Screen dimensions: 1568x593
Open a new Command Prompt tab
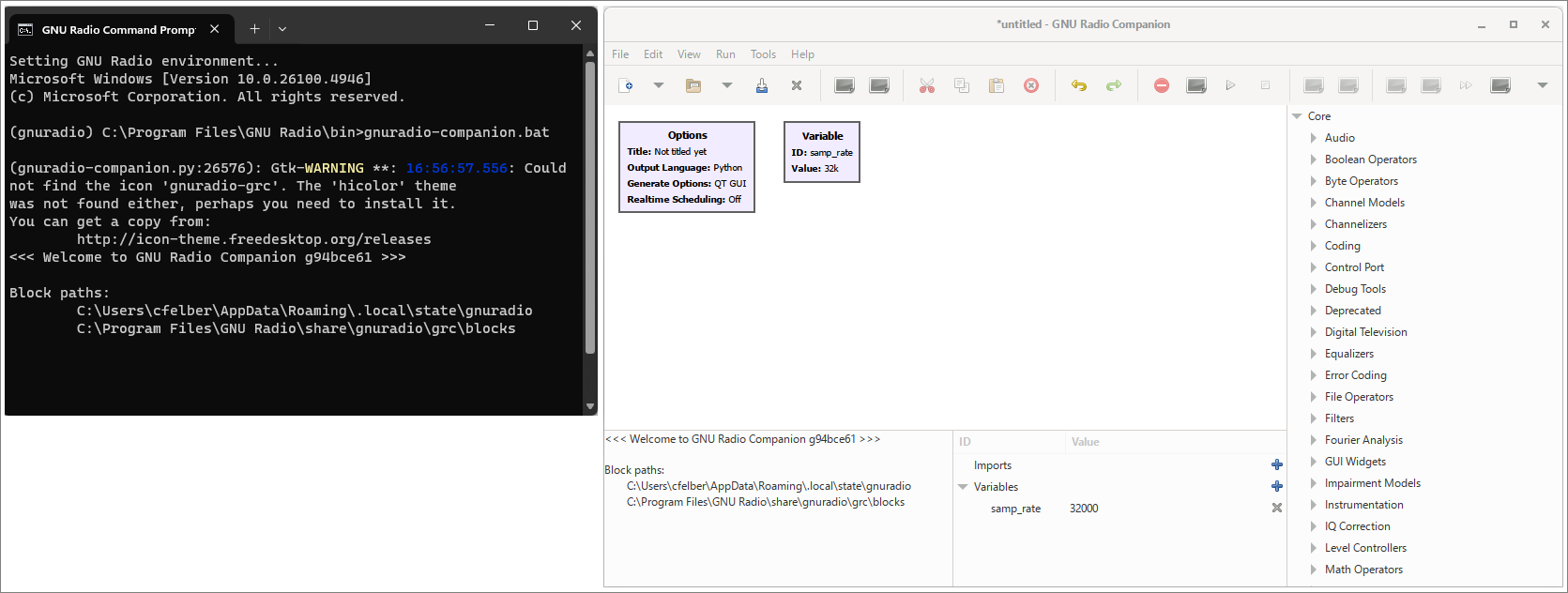(x=254, y=29)
